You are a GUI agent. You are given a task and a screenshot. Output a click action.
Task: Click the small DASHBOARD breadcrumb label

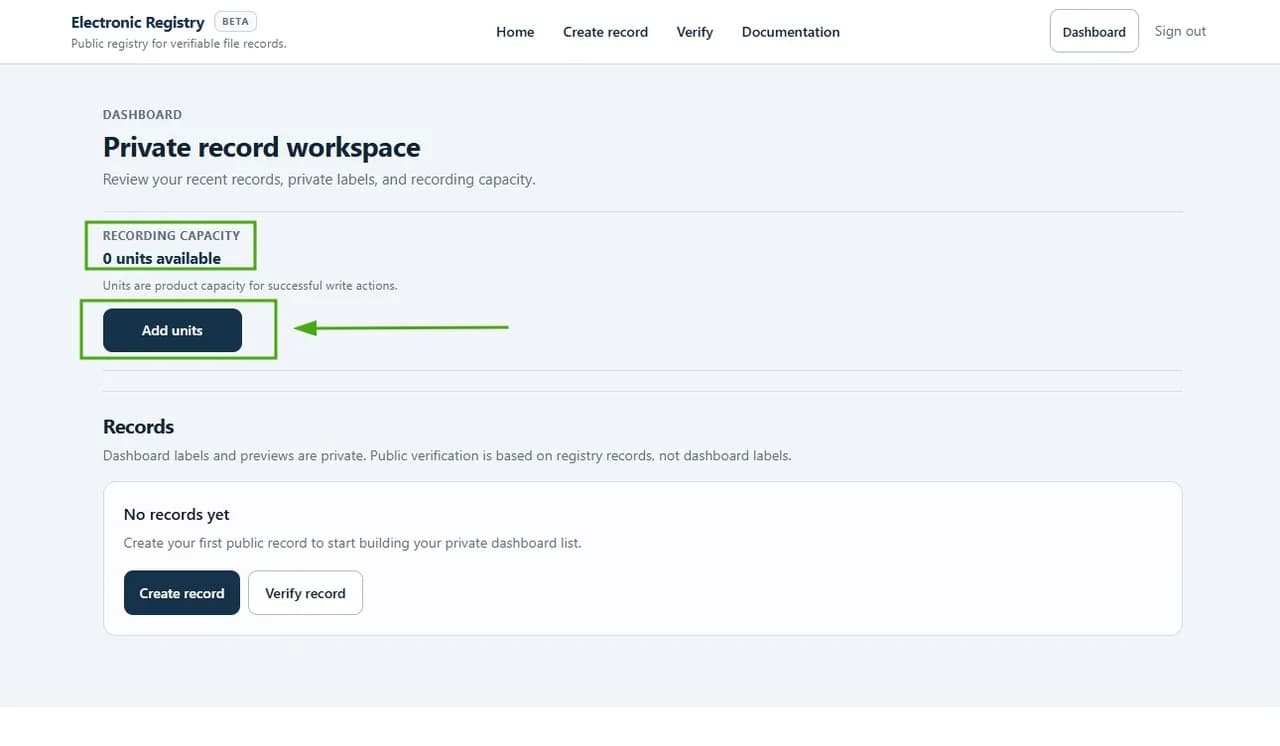tap(142, 115)
